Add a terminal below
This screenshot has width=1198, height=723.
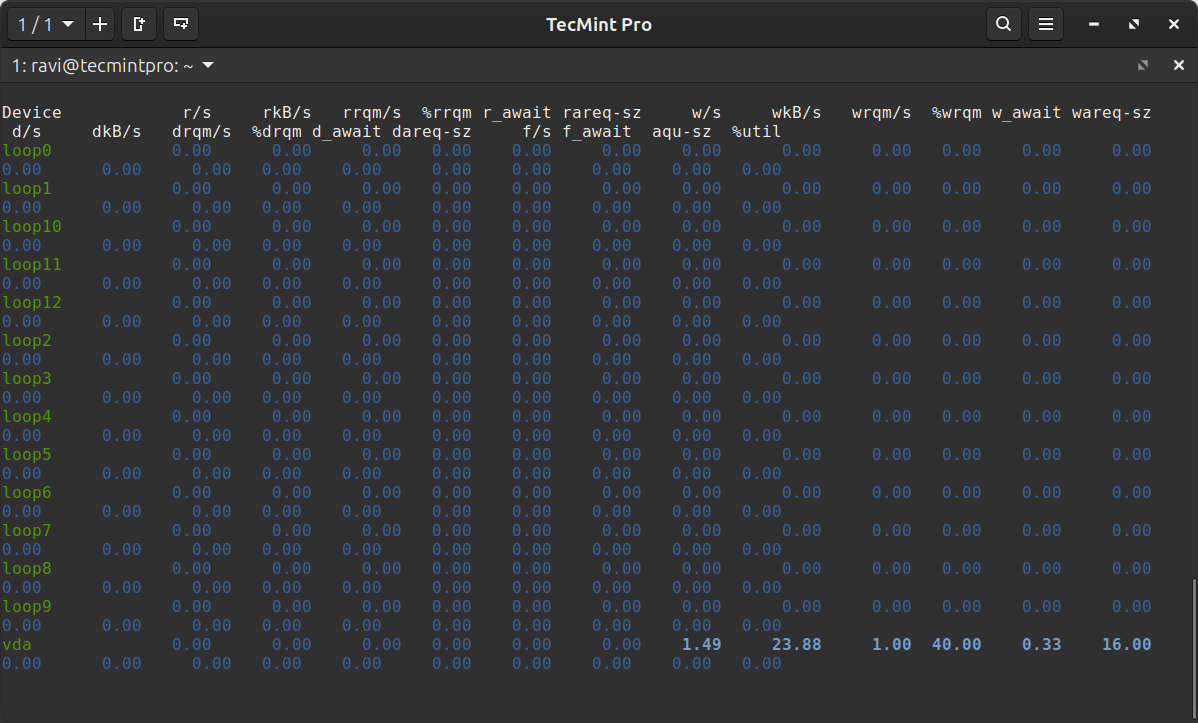coord(181,24)
